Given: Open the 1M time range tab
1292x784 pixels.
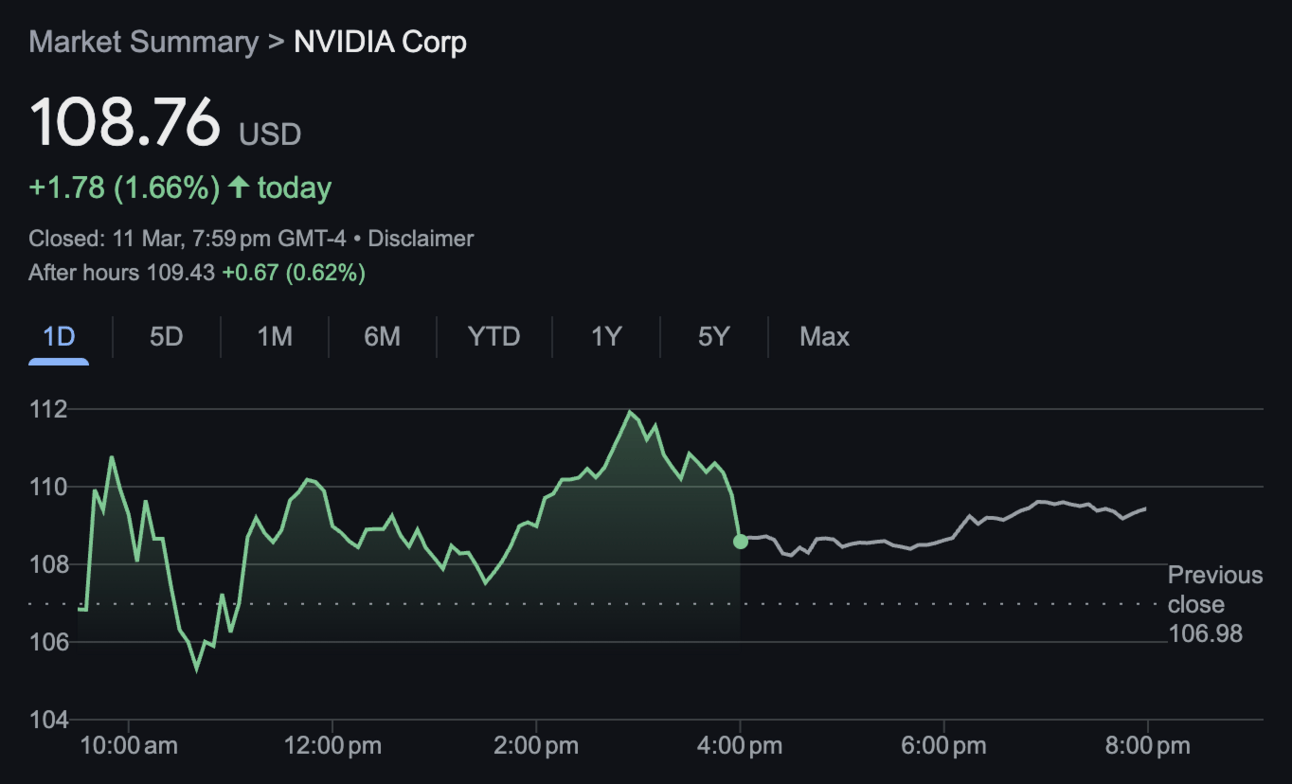Looking at the screenshot, I should coord(274,337).
